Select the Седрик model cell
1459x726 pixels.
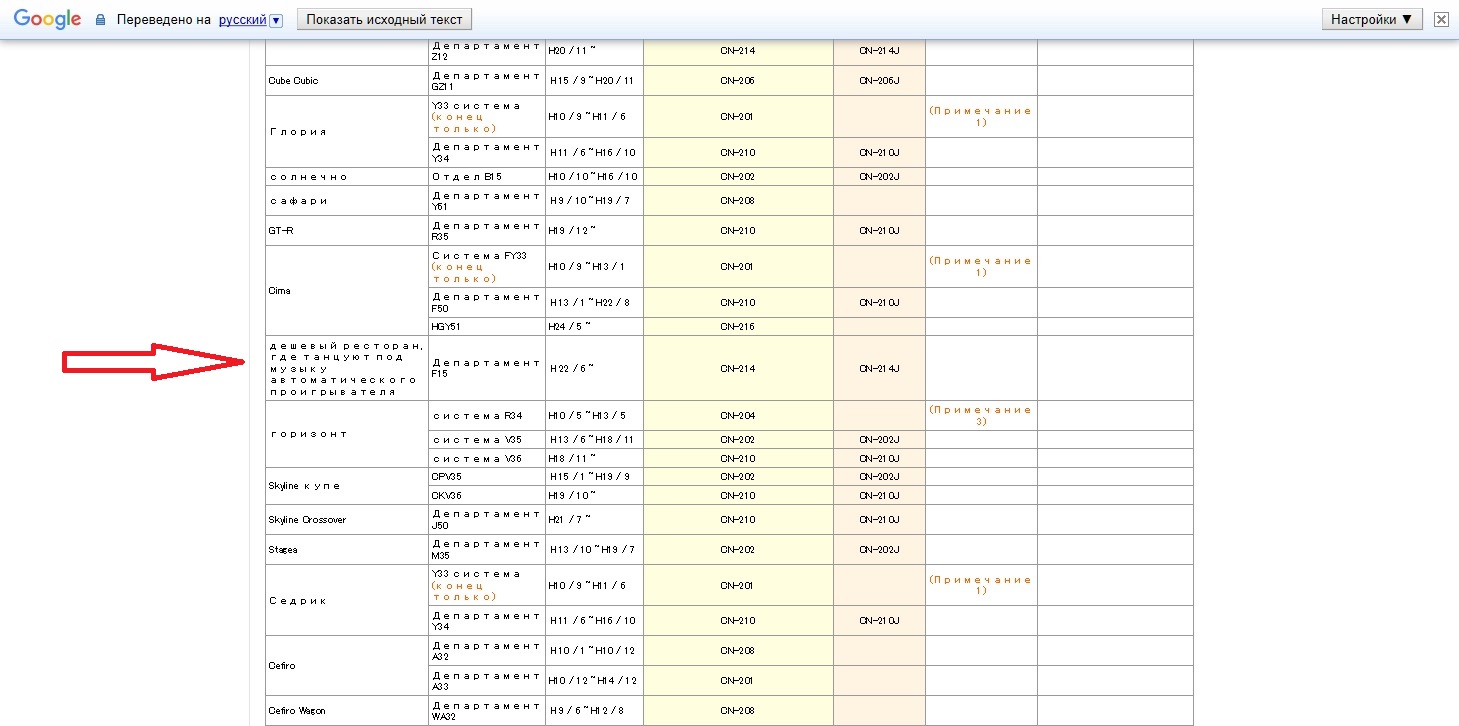347,601
